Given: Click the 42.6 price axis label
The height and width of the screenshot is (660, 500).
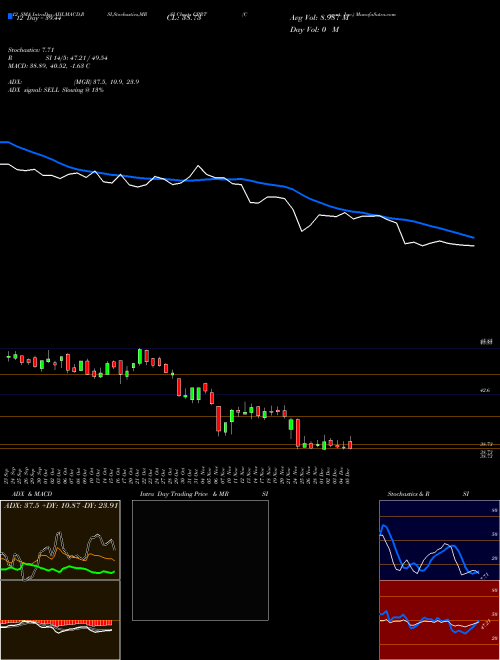Looking at the screenshot, I should click(x=484, y=391).
